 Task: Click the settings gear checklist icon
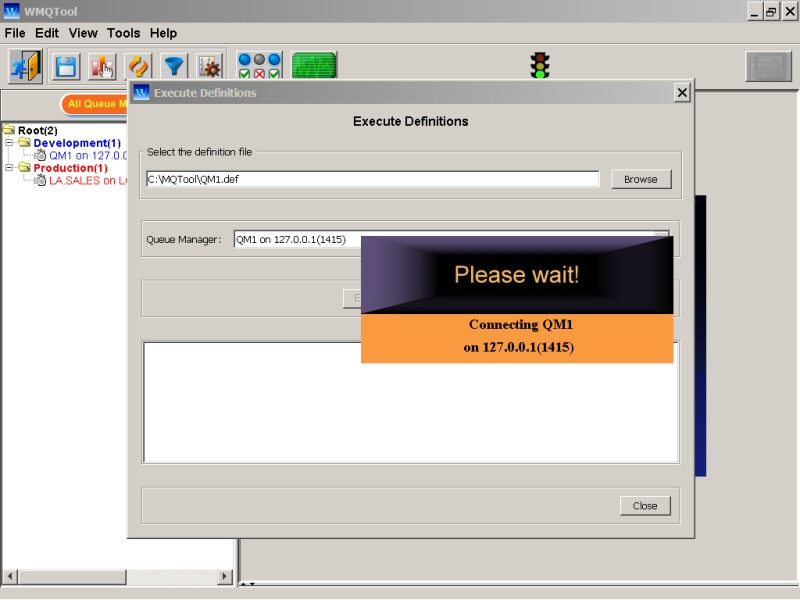[210, 66]
